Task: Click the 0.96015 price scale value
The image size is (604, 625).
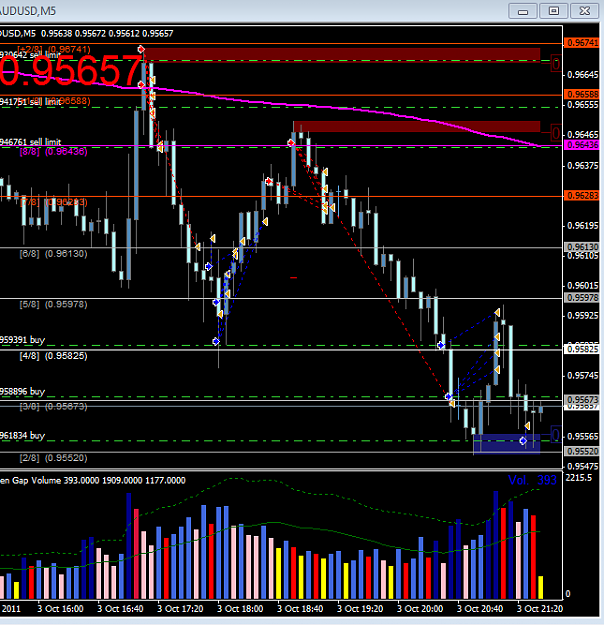Action: coord(582,285)
